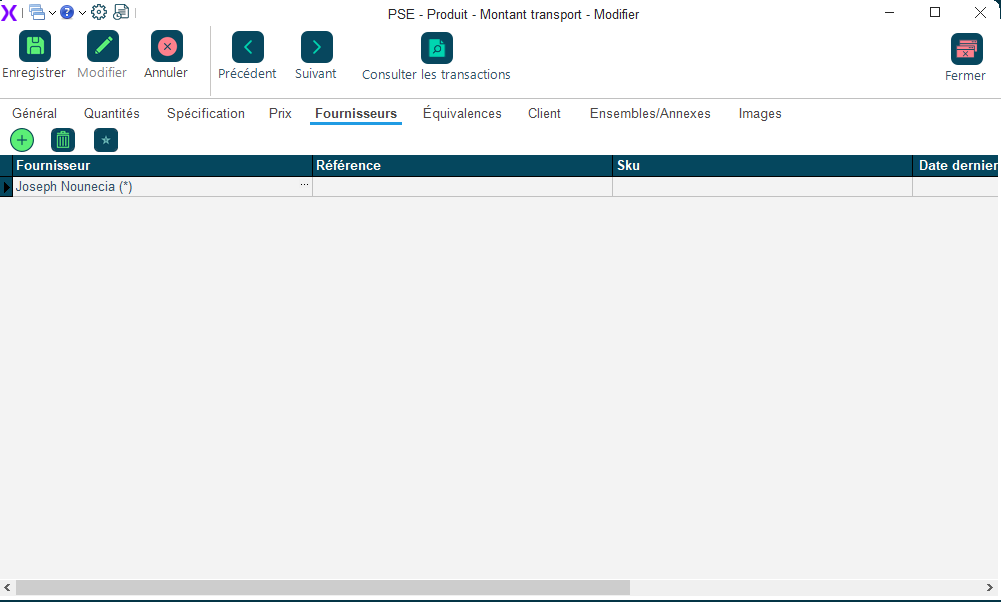Click the horizontal scrollbar thumb

323,587
